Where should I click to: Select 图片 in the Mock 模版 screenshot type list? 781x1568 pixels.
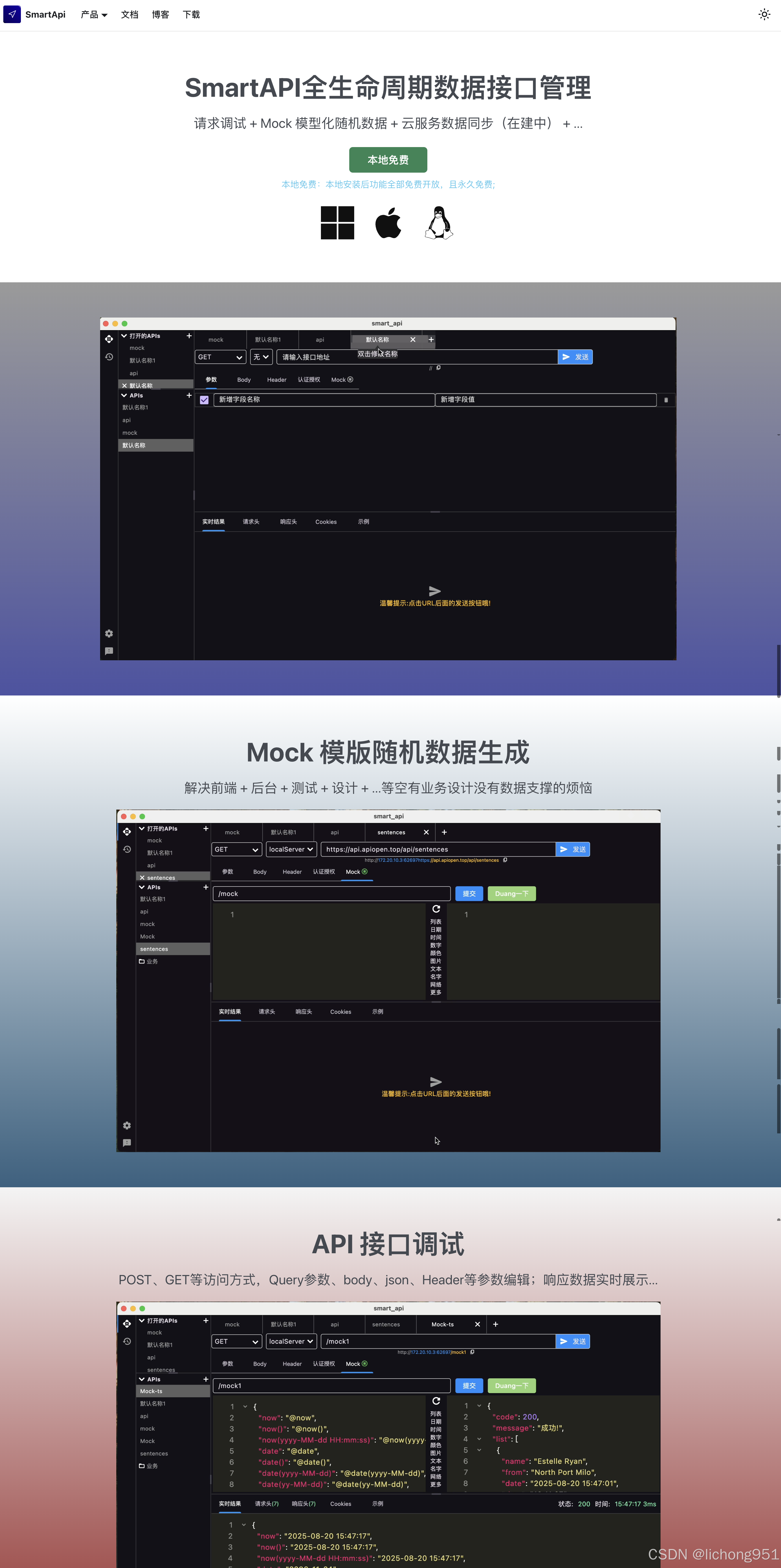tap(436, 961)
